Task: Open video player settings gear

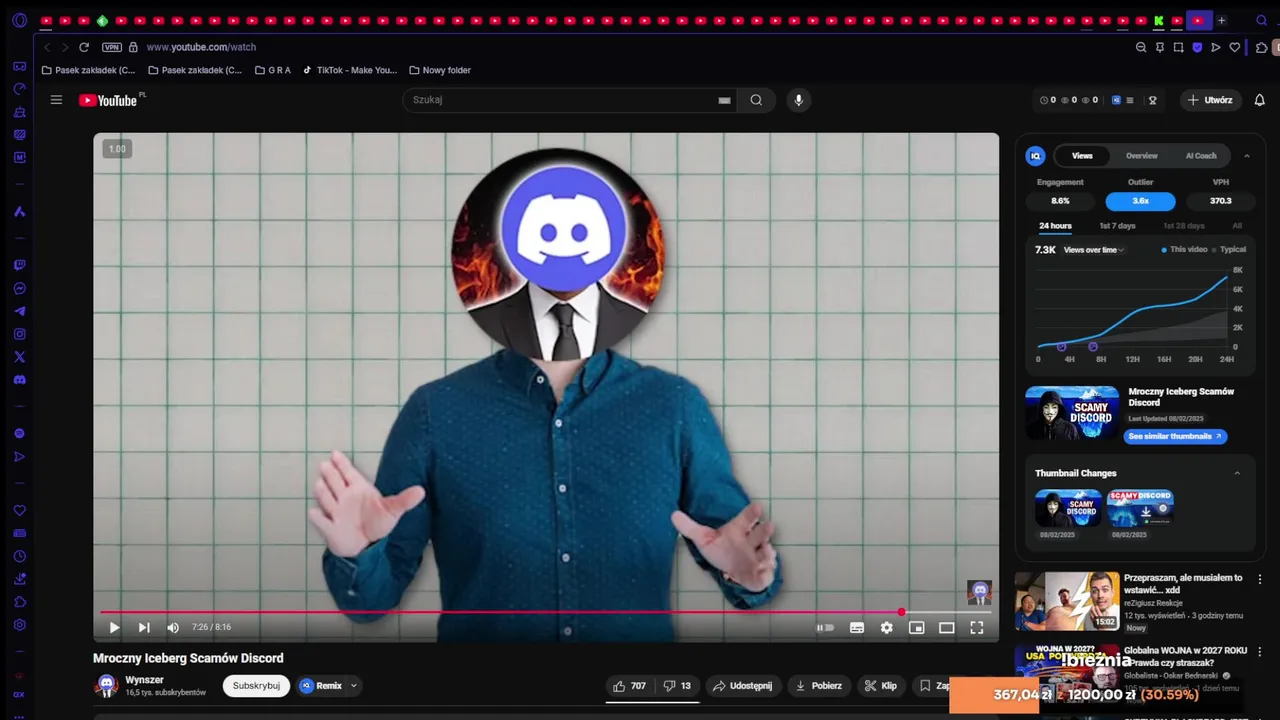Action: [886, 627]
